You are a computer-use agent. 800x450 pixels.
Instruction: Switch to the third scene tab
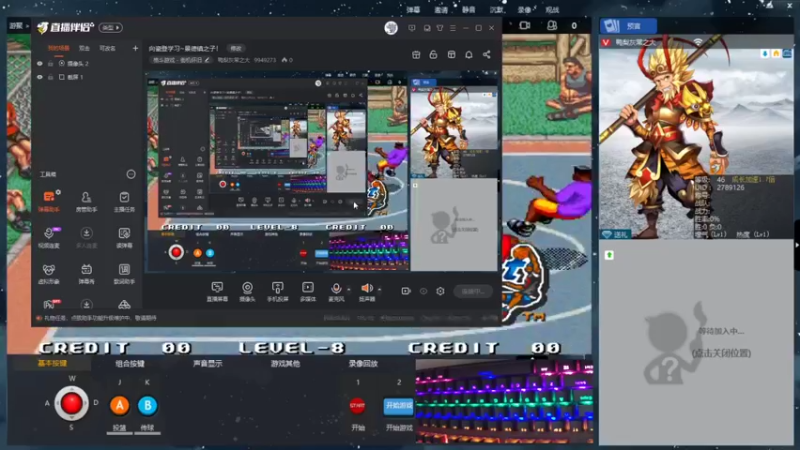pos(107,48)
